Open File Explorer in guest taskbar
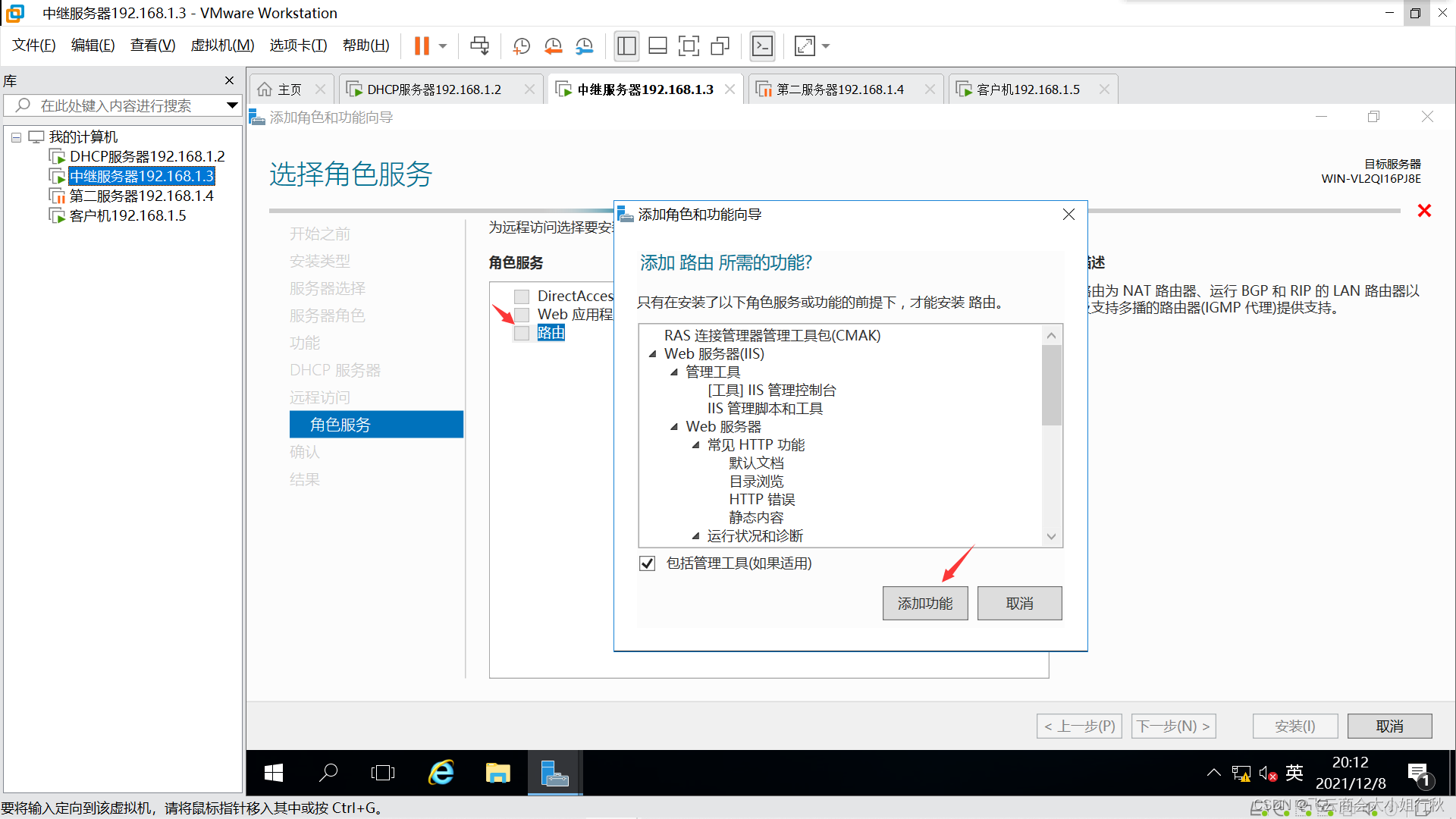Screen dimensions: 1456x819 point(497,773)
